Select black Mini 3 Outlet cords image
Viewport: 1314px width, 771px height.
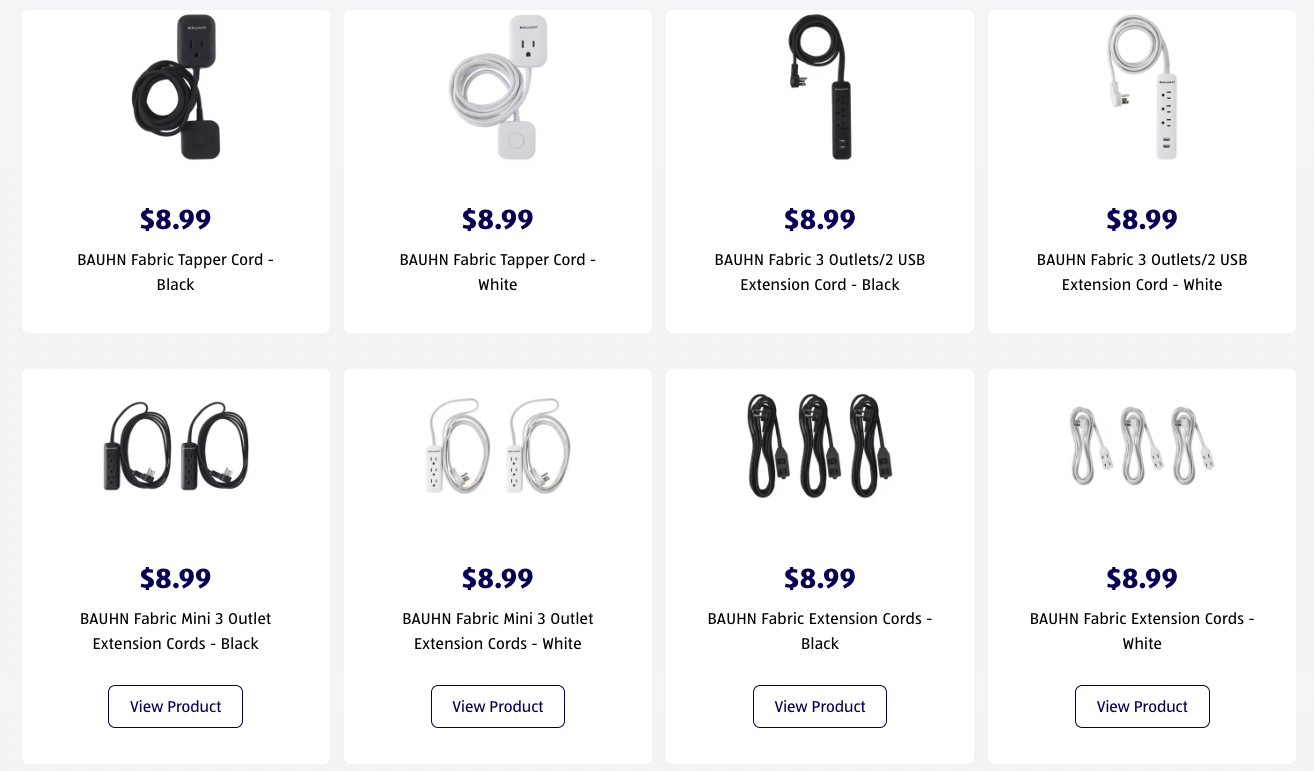[x=176, y=446]
